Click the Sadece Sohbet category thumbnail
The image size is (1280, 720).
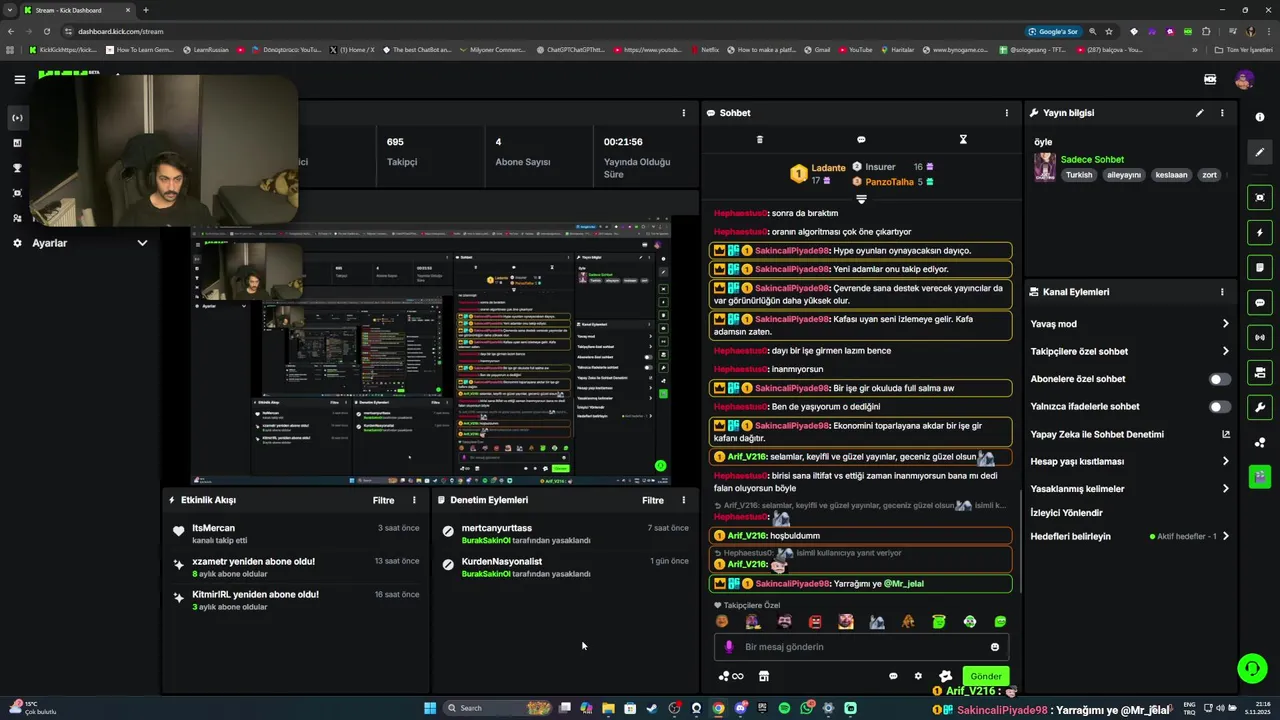coord(1045,167)
